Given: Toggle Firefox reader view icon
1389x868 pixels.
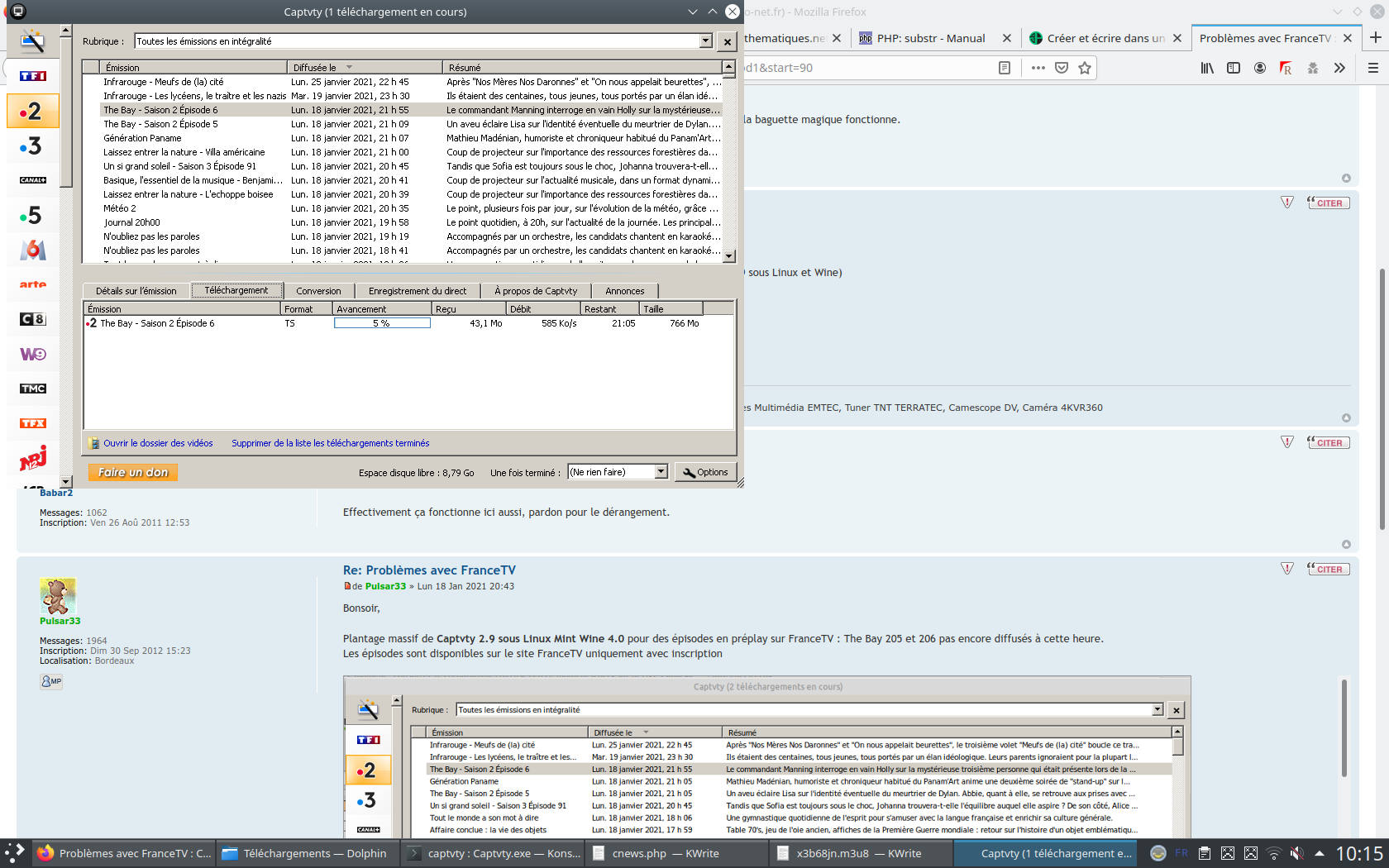Looking at the screenshot, I should click(1005, 68).
